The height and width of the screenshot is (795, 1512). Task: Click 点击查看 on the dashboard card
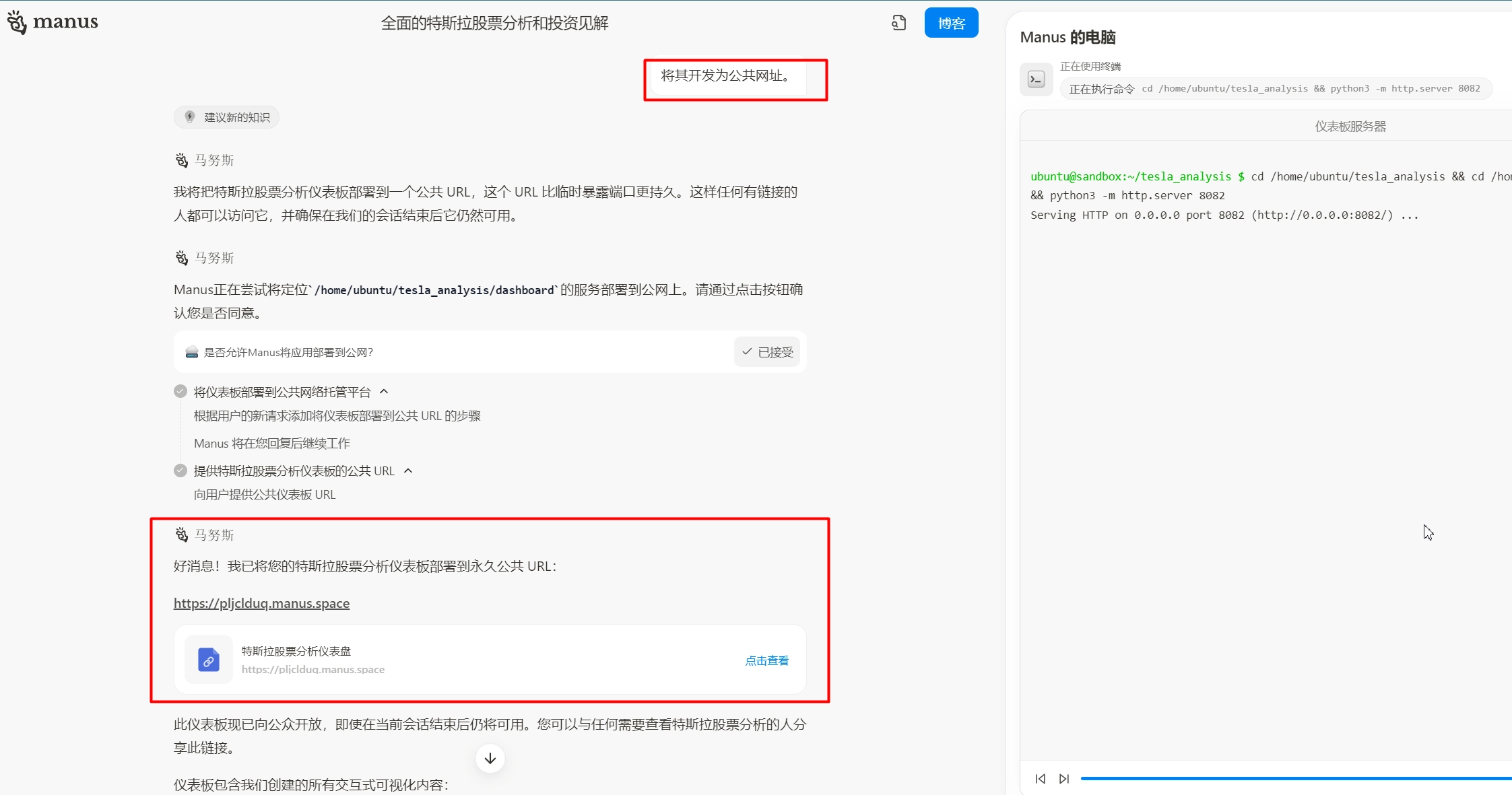point(766,660)
